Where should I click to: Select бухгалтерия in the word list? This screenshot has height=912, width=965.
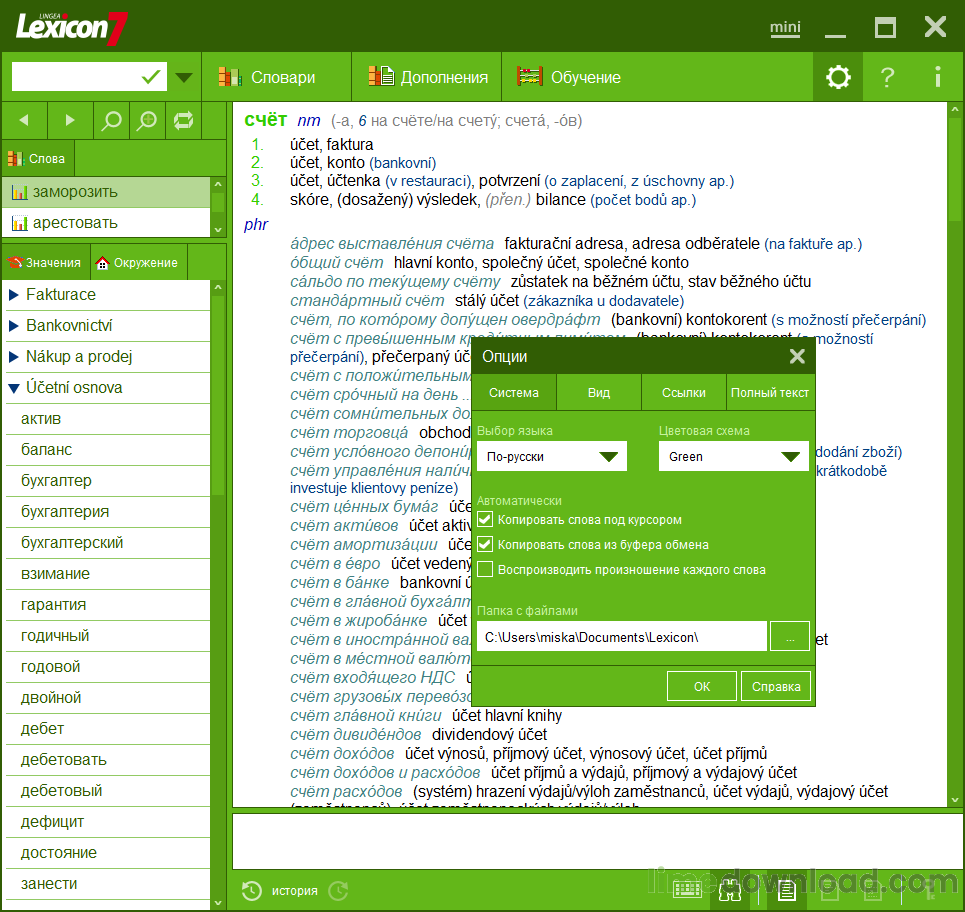click(x=65, y=512)
